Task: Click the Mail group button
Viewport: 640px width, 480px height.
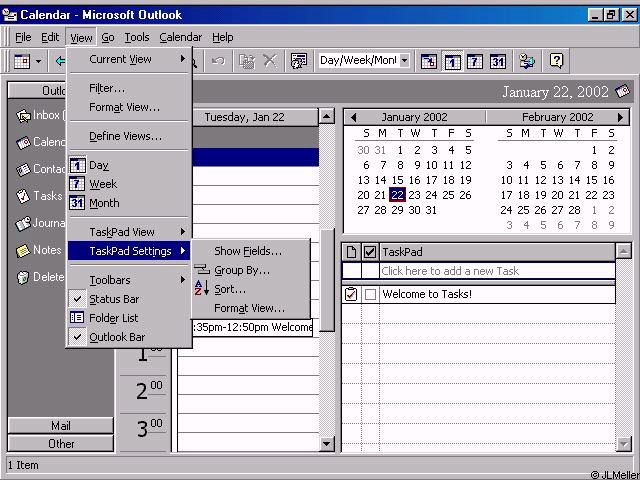Action: click(61, 426)
